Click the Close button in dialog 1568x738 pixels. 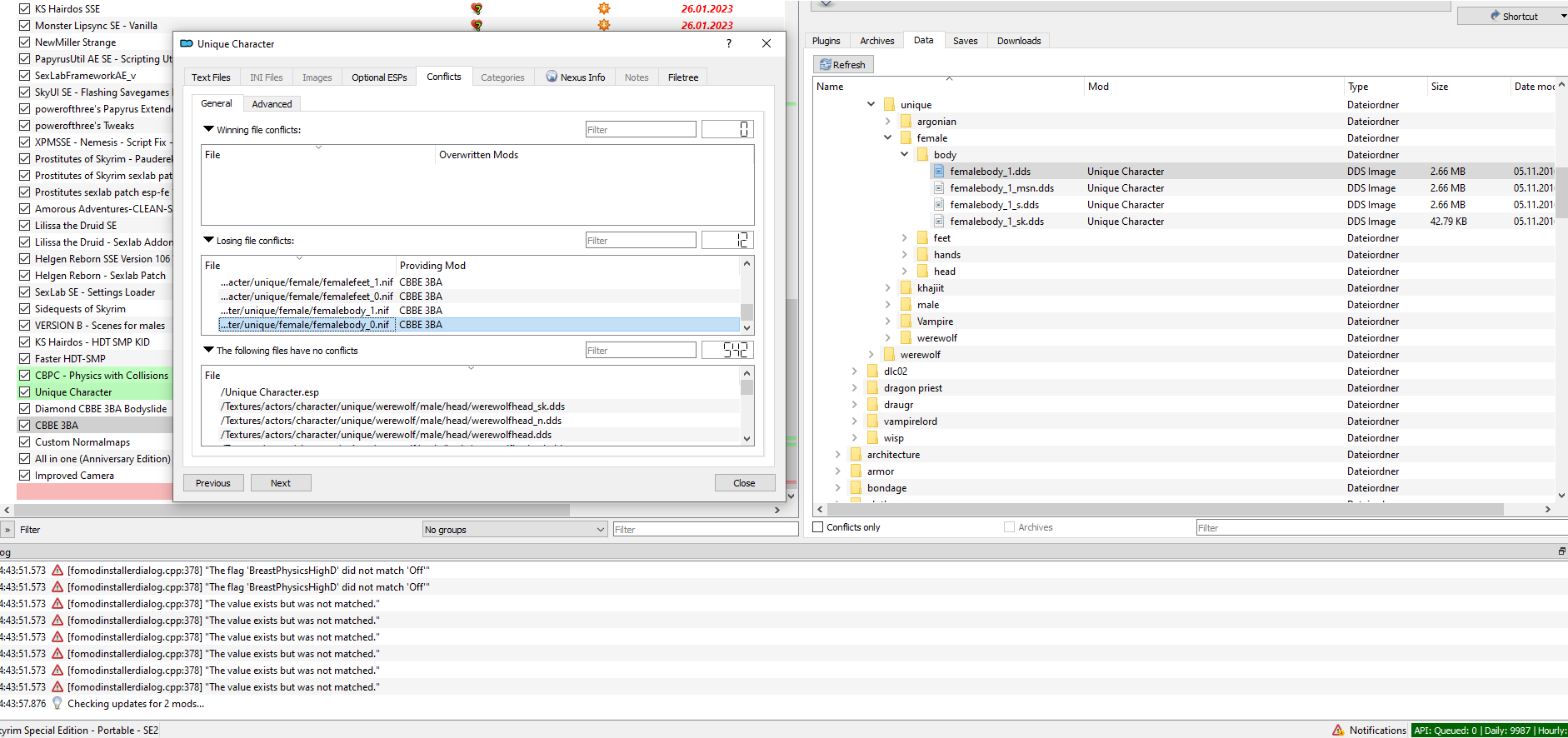[x=745, y=483]
